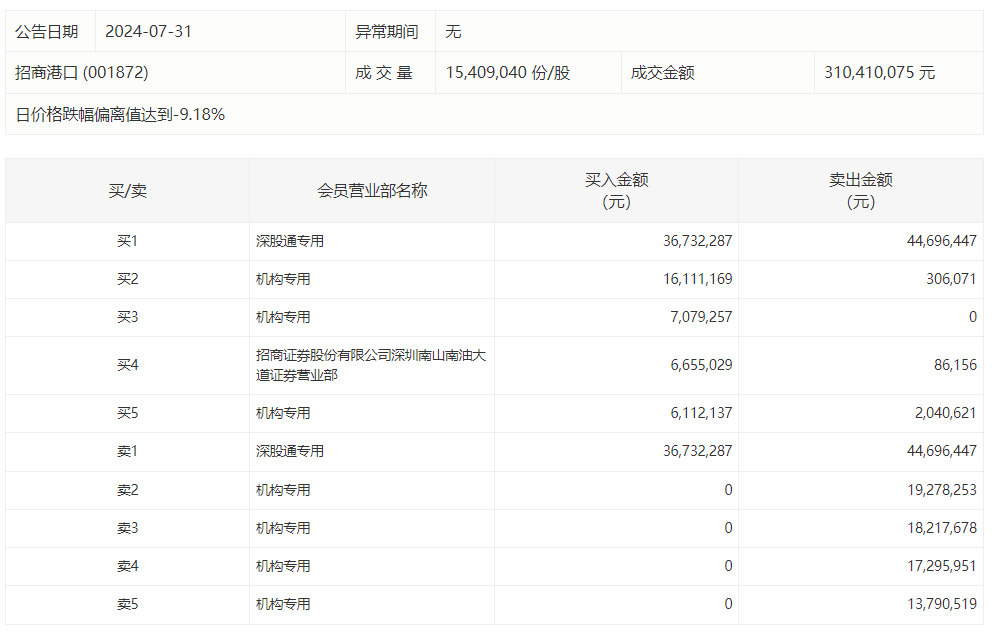Select the 买2 row label
The height and width of the screenshot is (635, 995).
[128, 279]
